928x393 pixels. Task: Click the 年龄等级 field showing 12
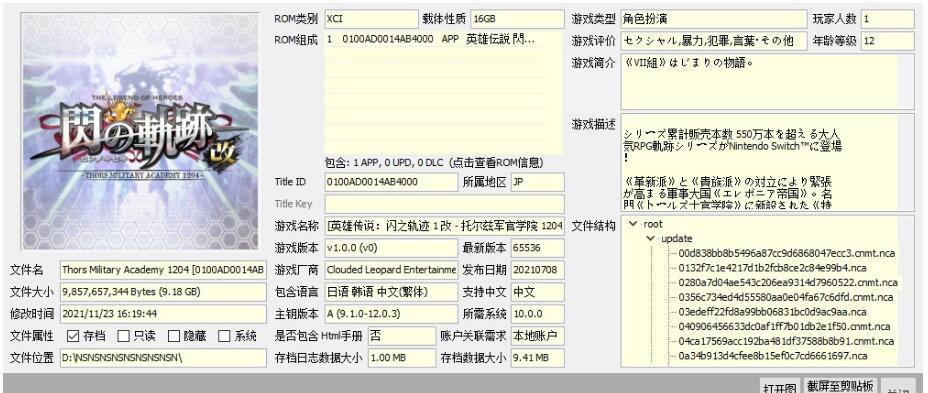[888, 41]
